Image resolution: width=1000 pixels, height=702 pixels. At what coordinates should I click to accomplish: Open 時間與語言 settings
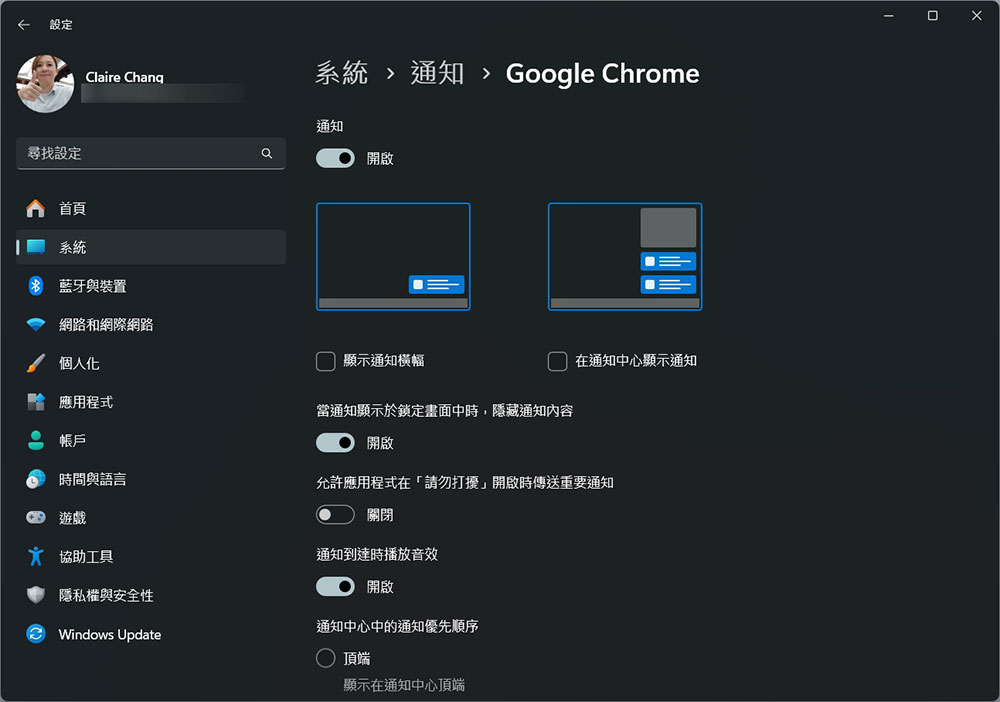tap(151, 479)
